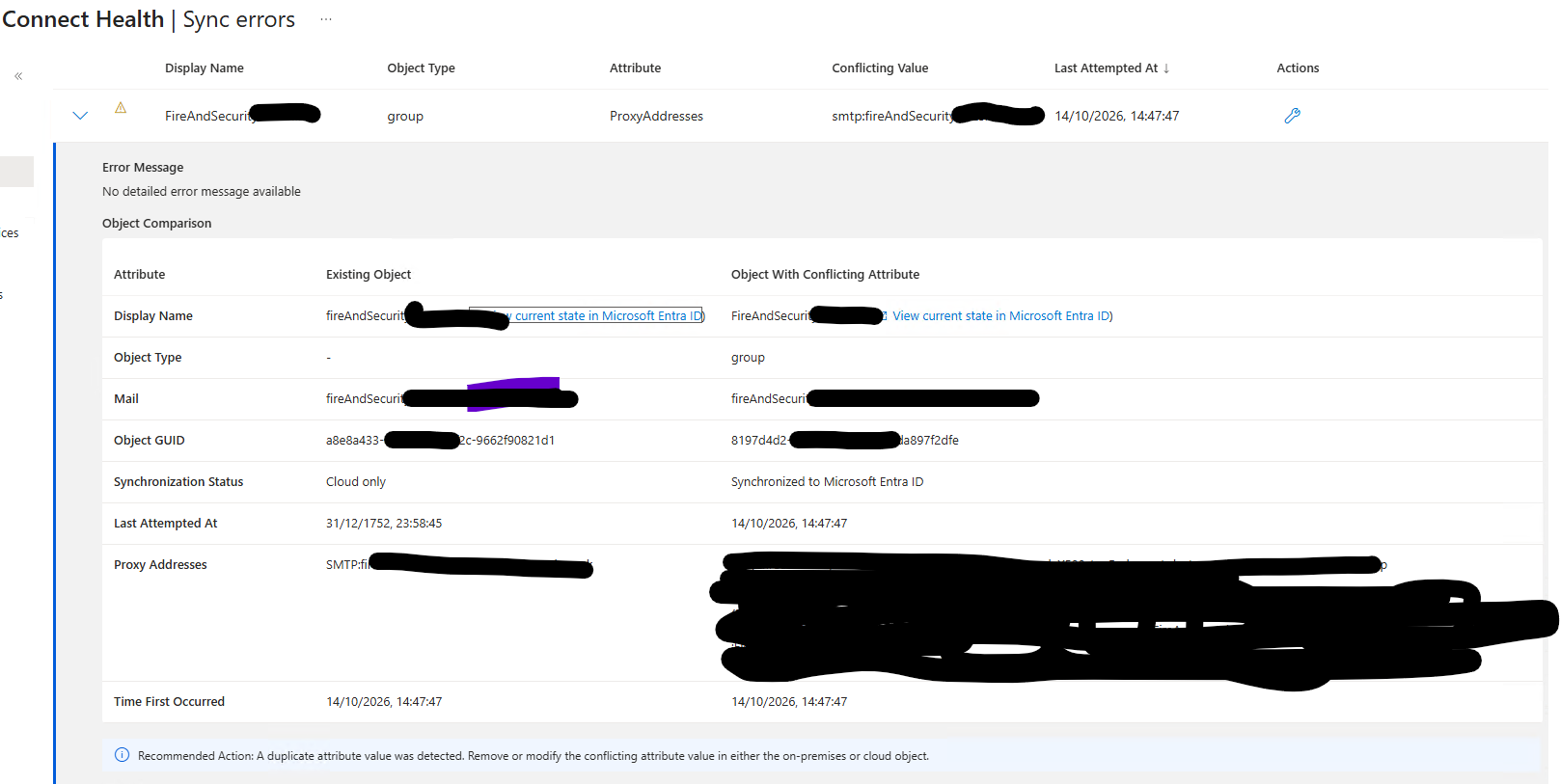Sort by Object Type column header
The height and width of the screenshot is (784, 1560).
coord(421,68)
